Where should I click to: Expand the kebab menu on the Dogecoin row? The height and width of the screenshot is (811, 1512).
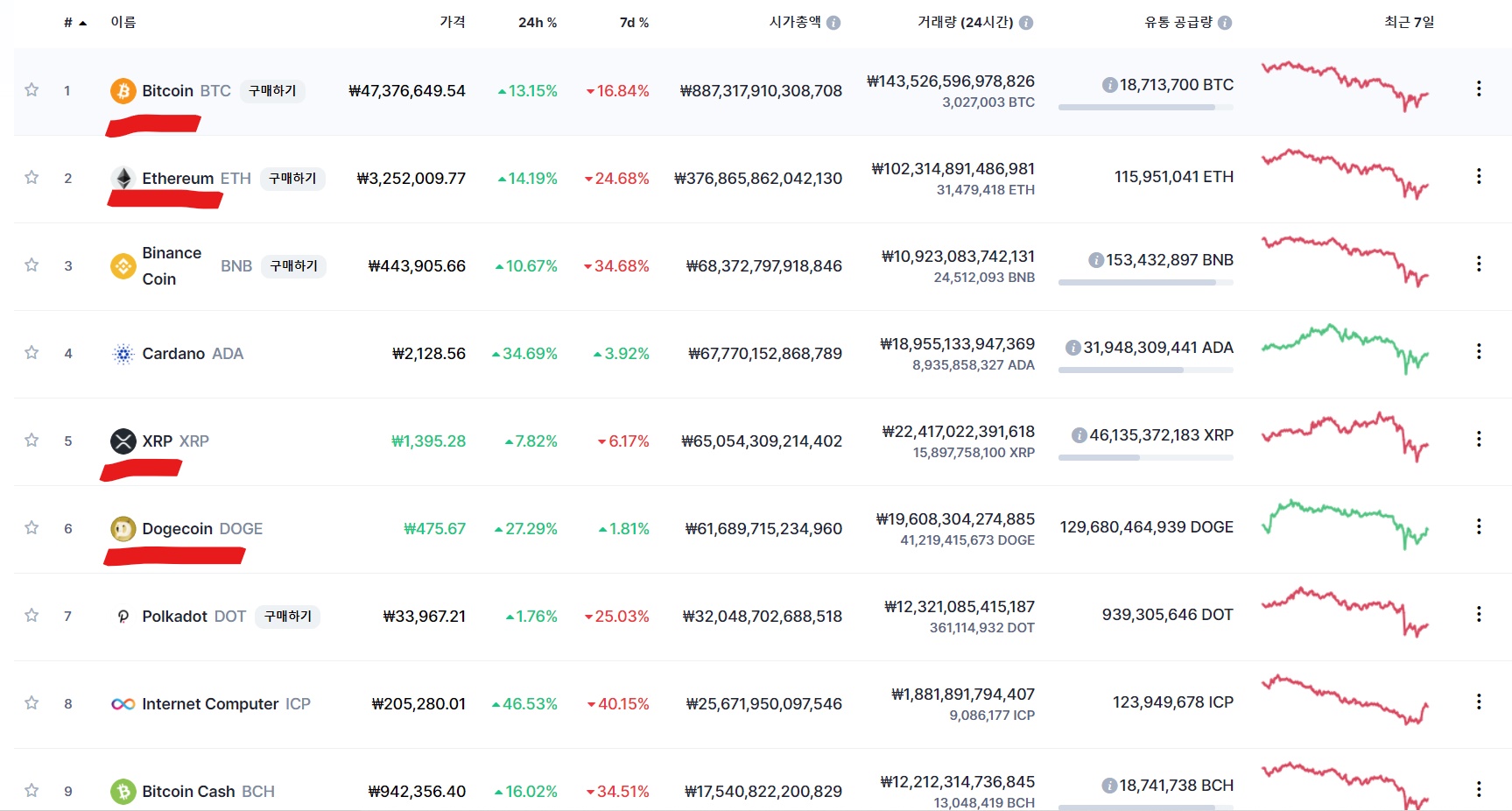click(1479, 526)
